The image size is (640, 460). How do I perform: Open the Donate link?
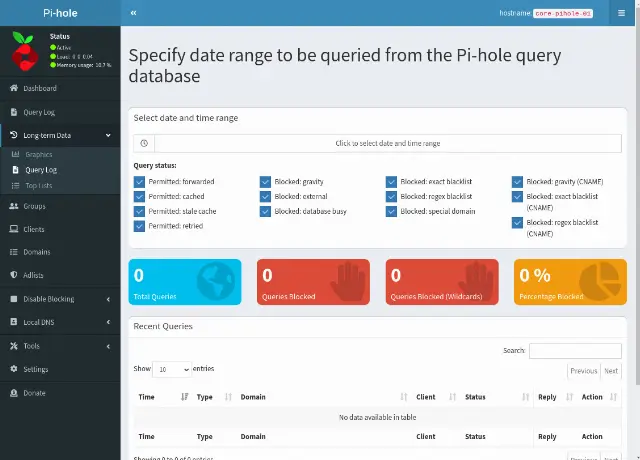[x=34, y=393]
